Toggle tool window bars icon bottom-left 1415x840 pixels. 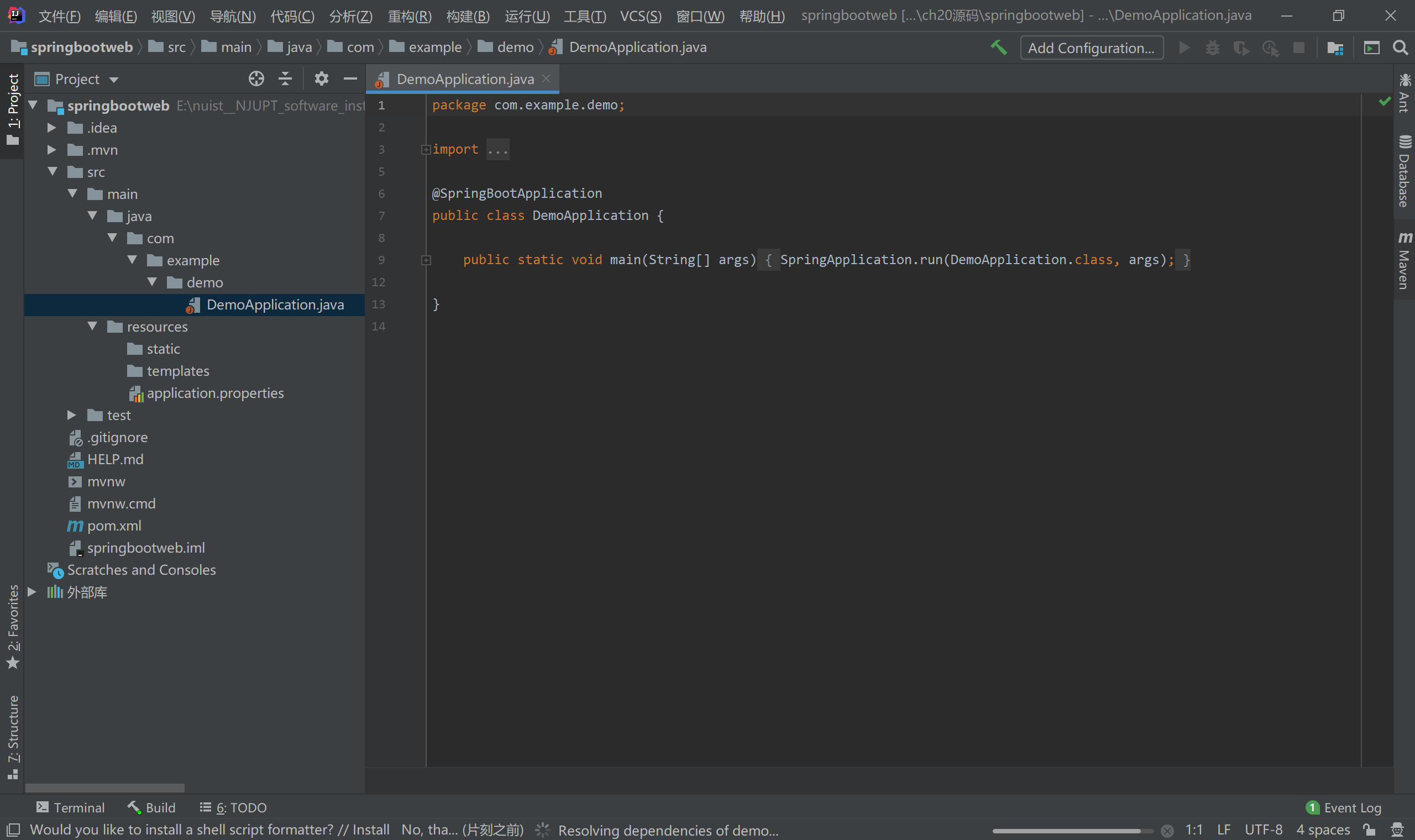pyautogui.click(x=13, y=831)
